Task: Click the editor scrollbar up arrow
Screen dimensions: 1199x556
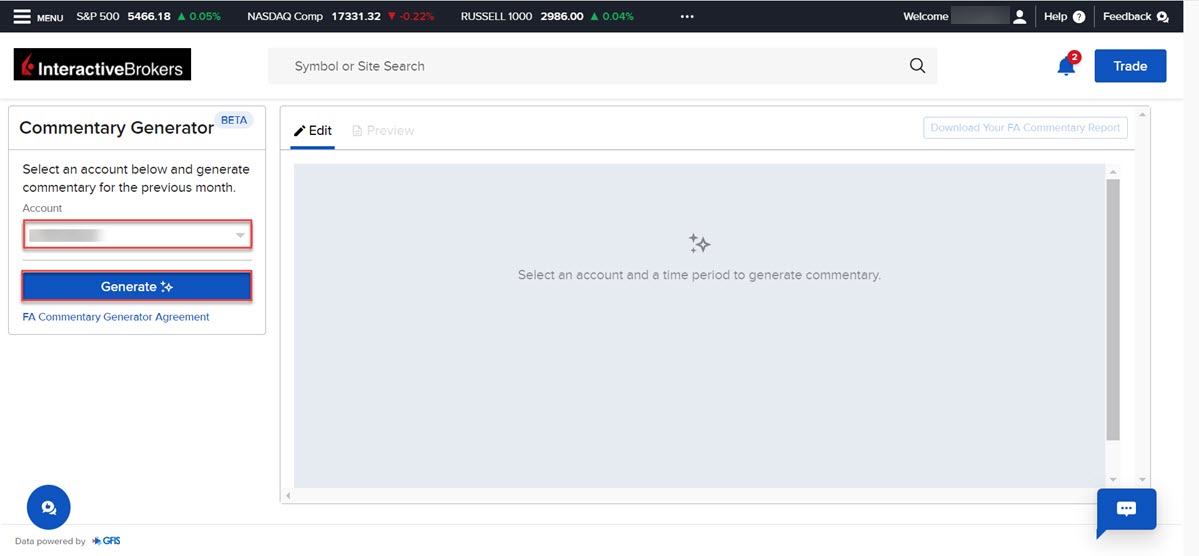Action: [1113, 171]
